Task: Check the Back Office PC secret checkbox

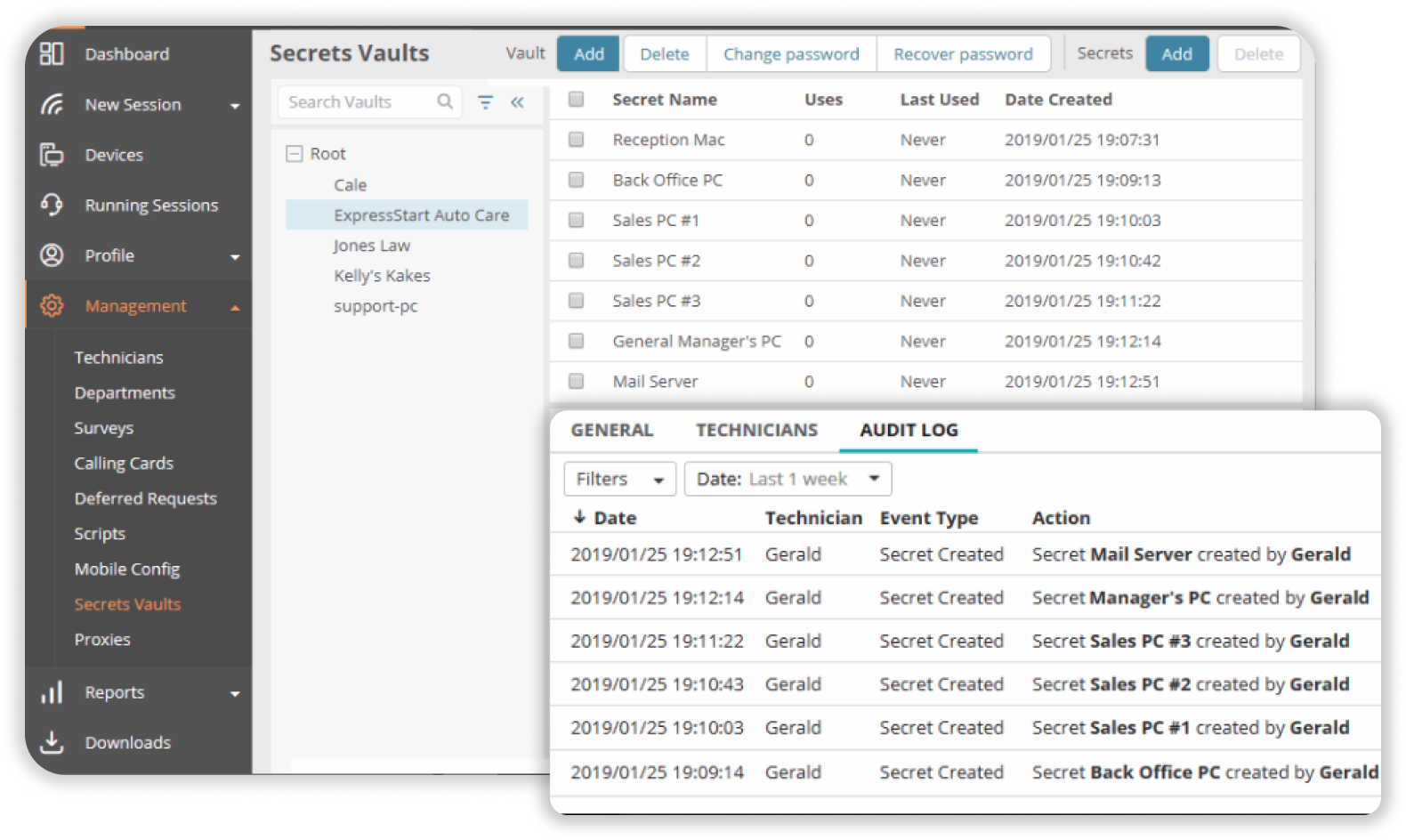Action: [x=577, y=180]
